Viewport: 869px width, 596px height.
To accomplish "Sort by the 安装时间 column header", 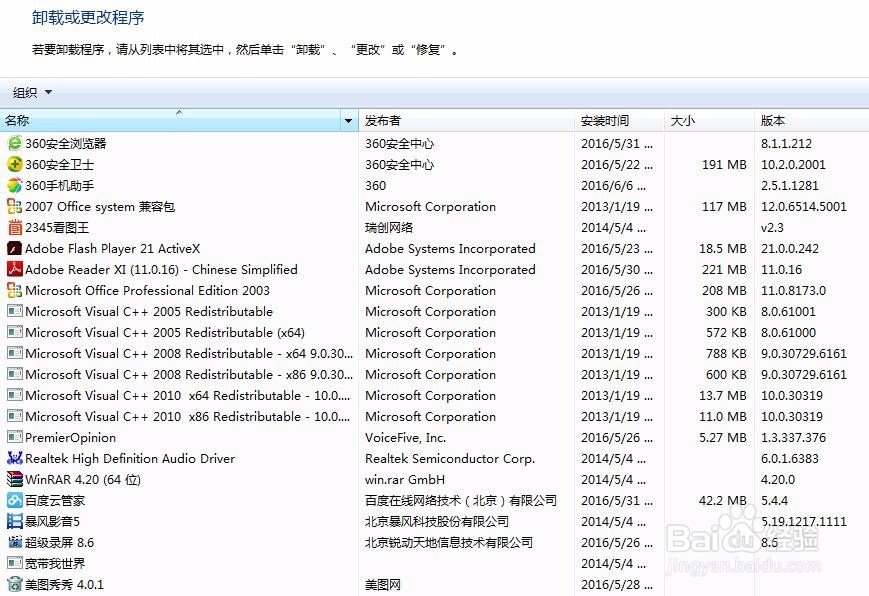I will pyautogui.click(x=620, y=120).
